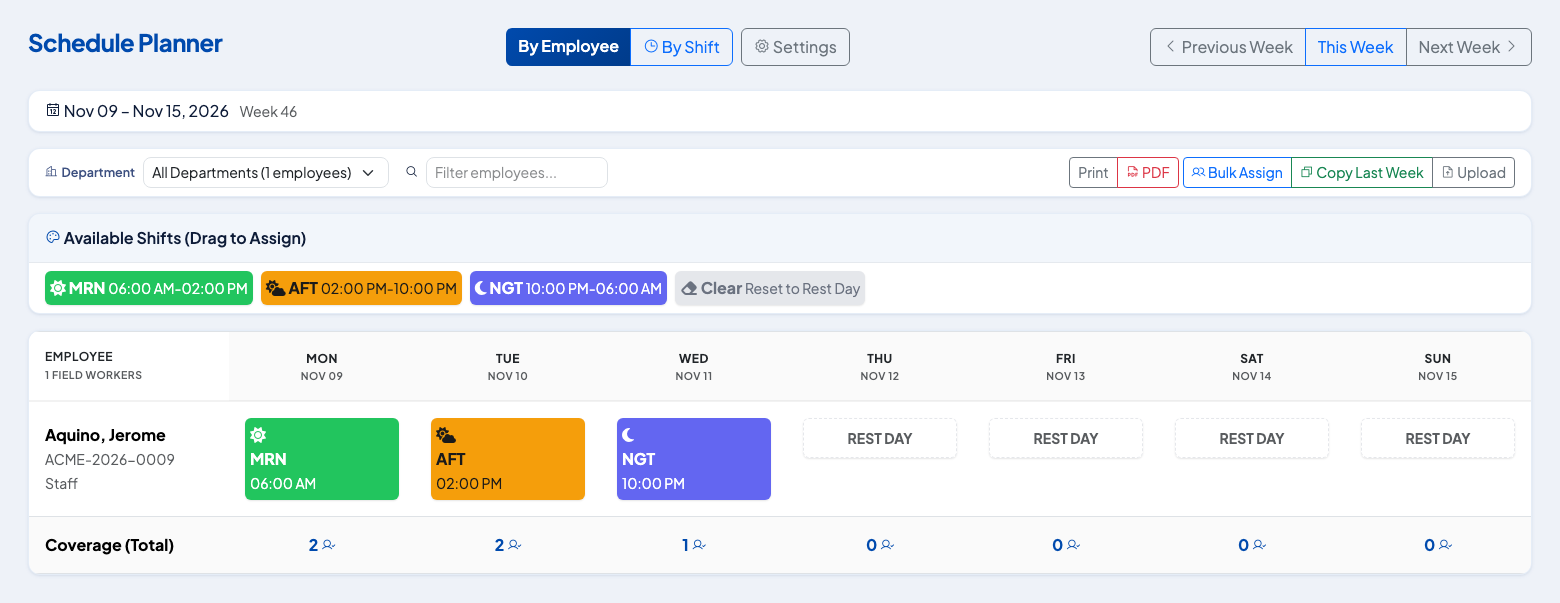Image resolution: width=1560 pixels, height=603 pixels.
Task: Click the Schedule Planner title
Action: tap(125, 43)
